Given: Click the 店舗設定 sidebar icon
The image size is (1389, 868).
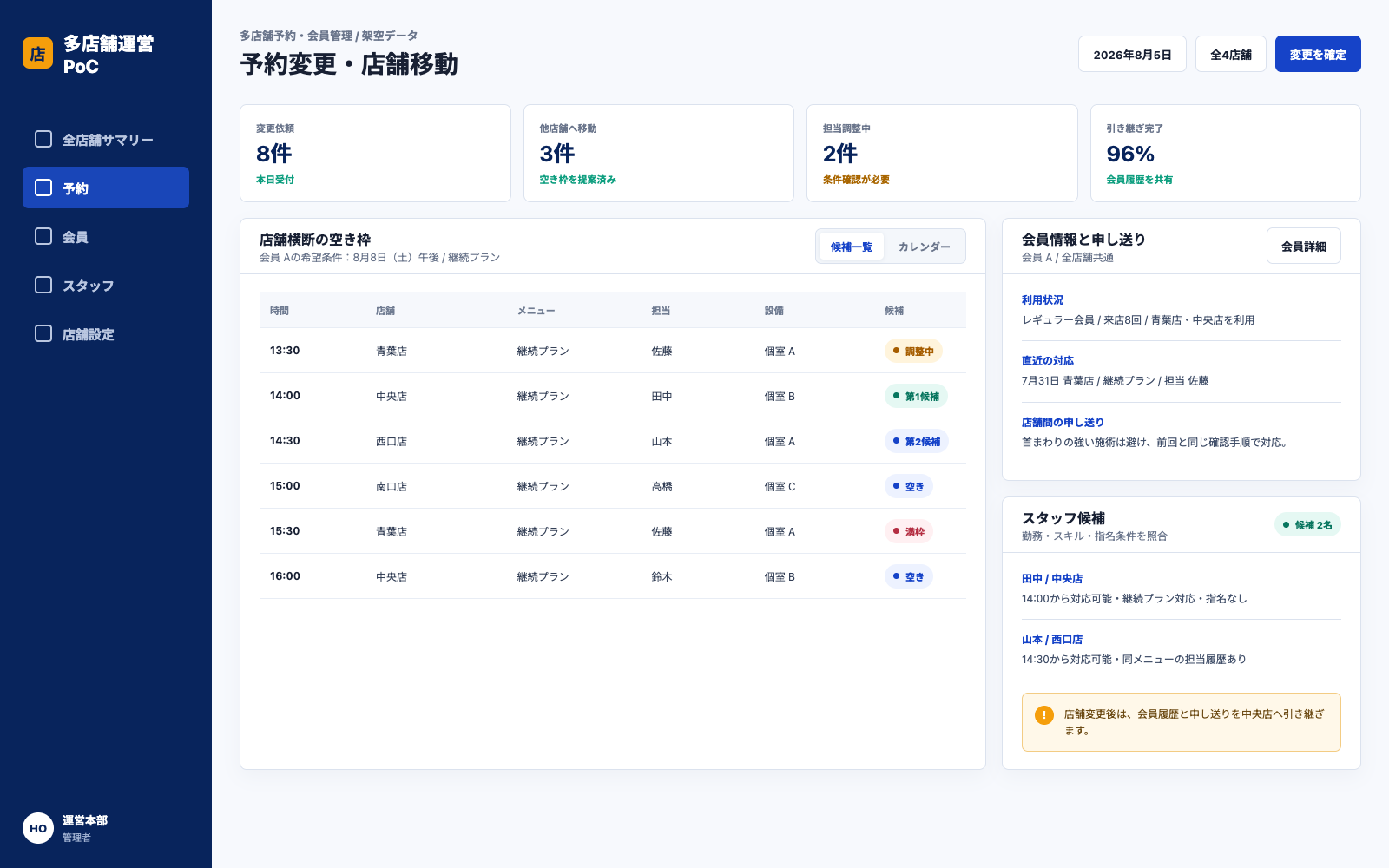Looking at the screenshot, I should point(43,333).
